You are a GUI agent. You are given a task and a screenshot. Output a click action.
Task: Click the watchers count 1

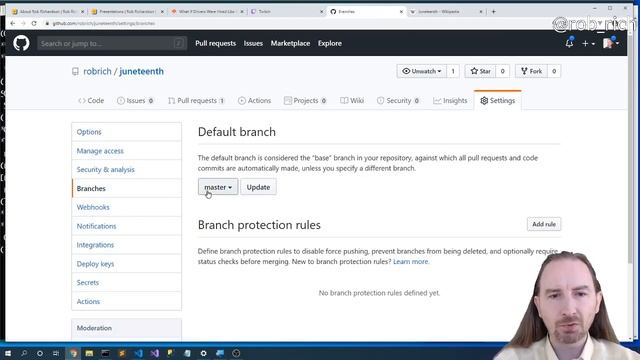tap(453, 71)
